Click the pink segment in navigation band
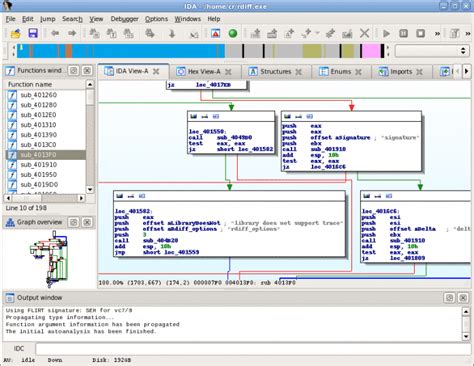This screenshot has width=474, height=366. pos(371,51)
